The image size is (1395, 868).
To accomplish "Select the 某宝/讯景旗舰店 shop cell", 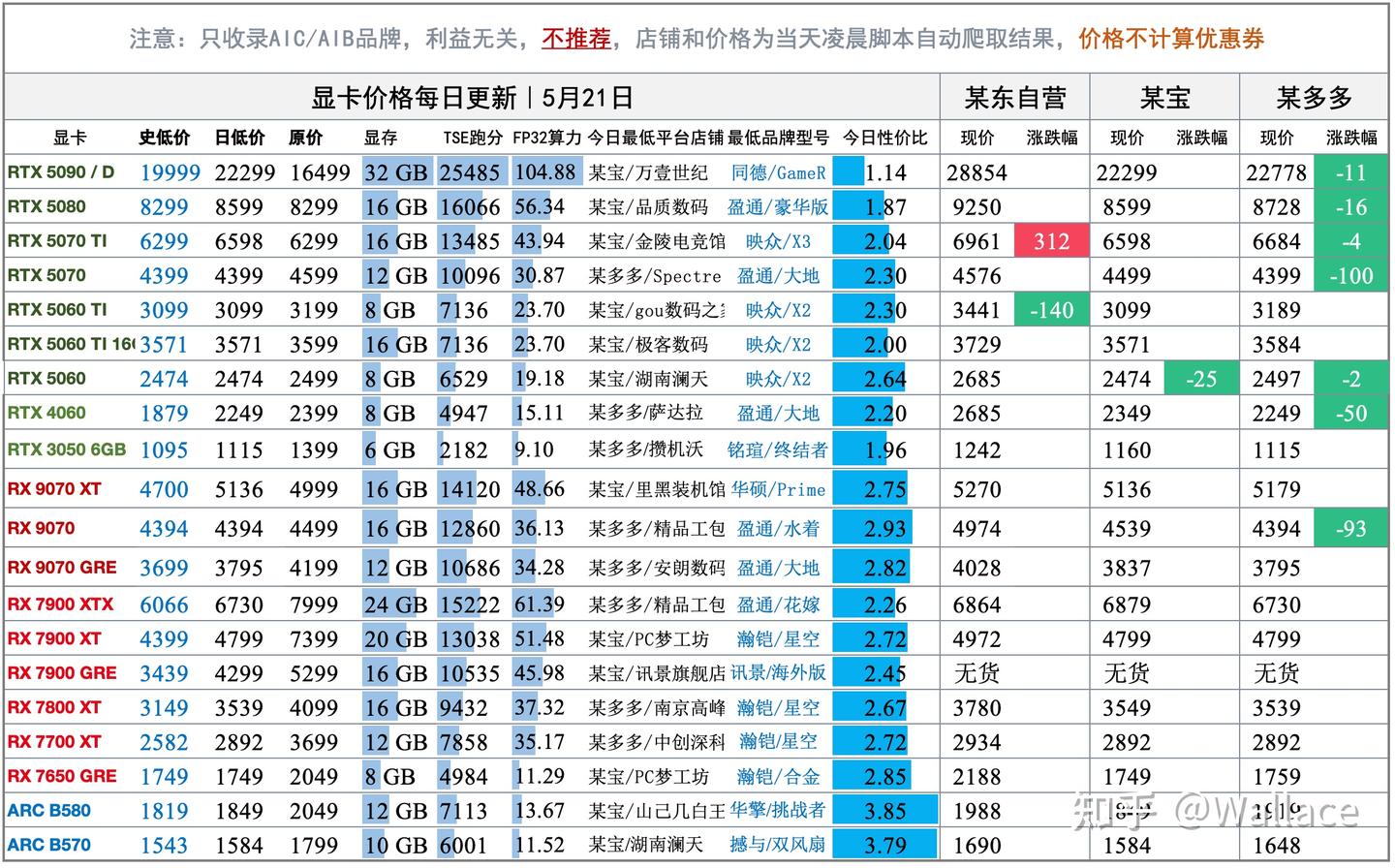I will tap(657, 672).
